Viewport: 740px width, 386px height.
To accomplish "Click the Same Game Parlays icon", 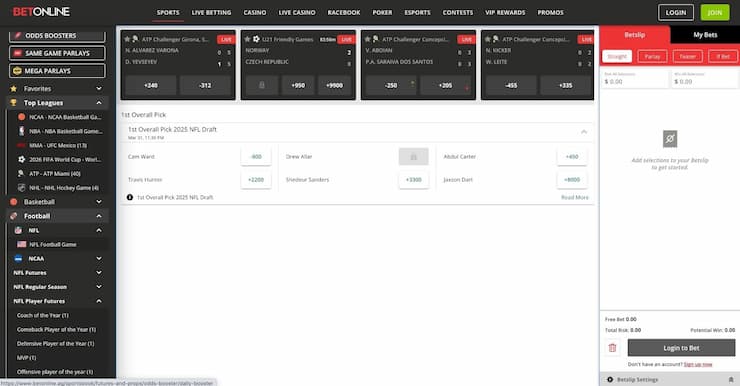I will [17, 53].
